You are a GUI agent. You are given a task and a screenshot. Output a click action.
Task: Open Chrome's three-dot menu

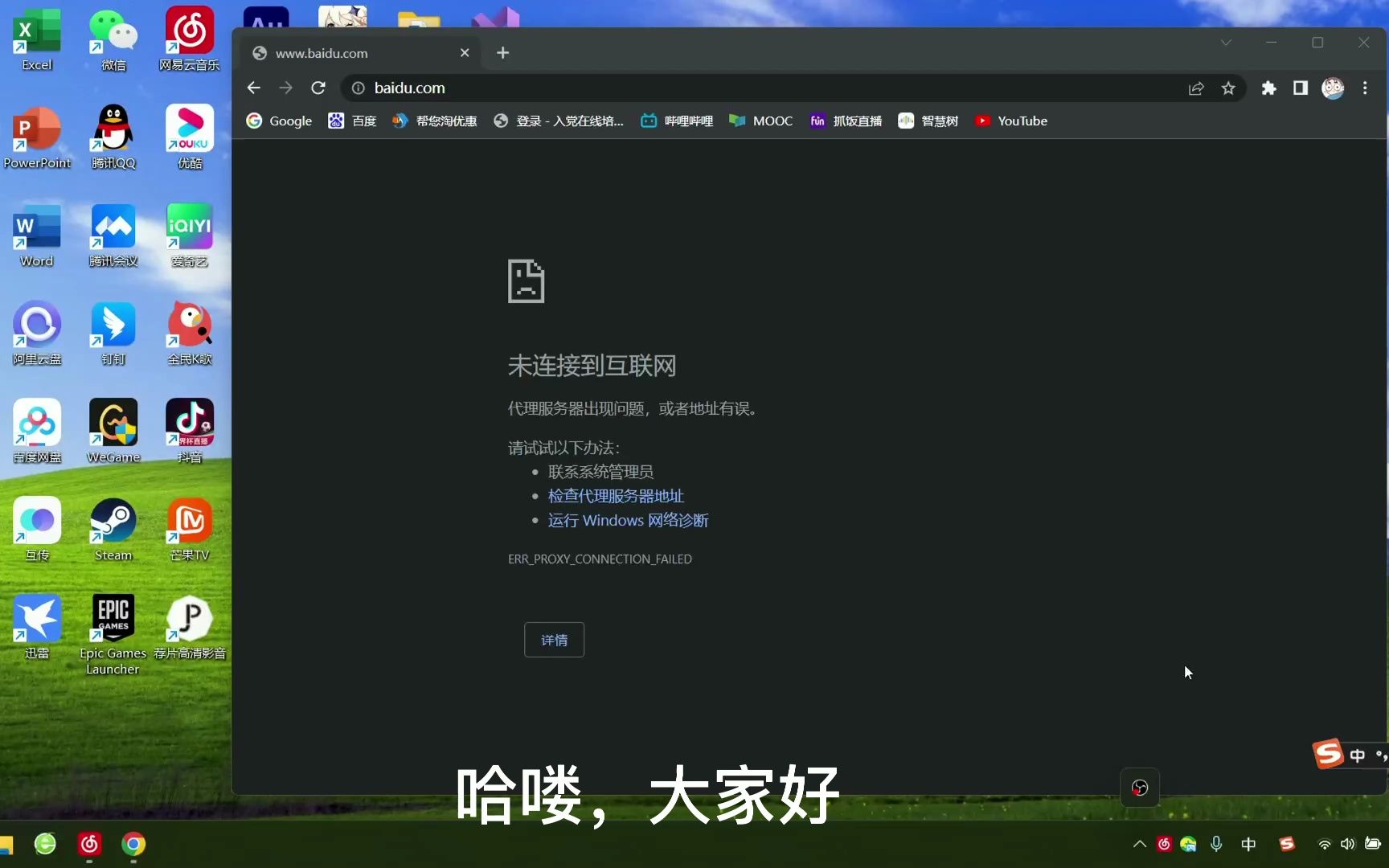click(1365, 88)
